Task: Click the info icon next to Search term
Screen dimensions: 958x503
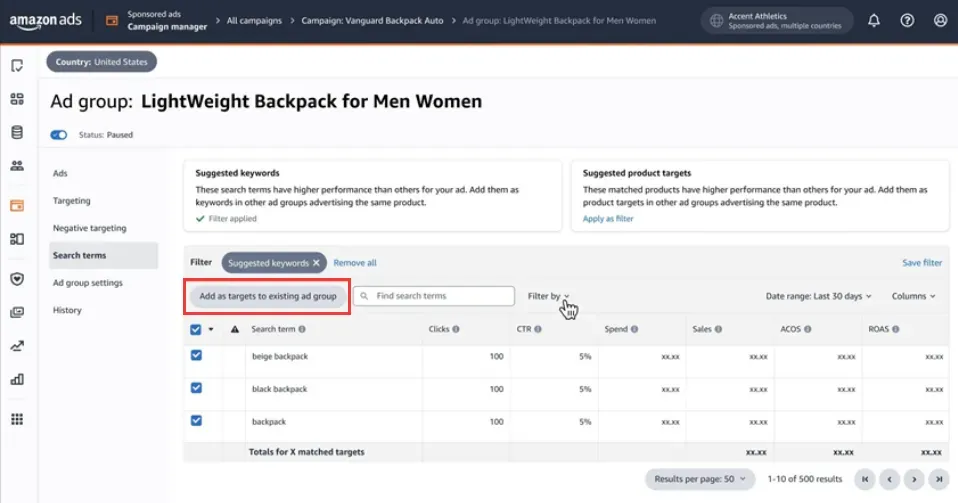Action: pos(302,329)
